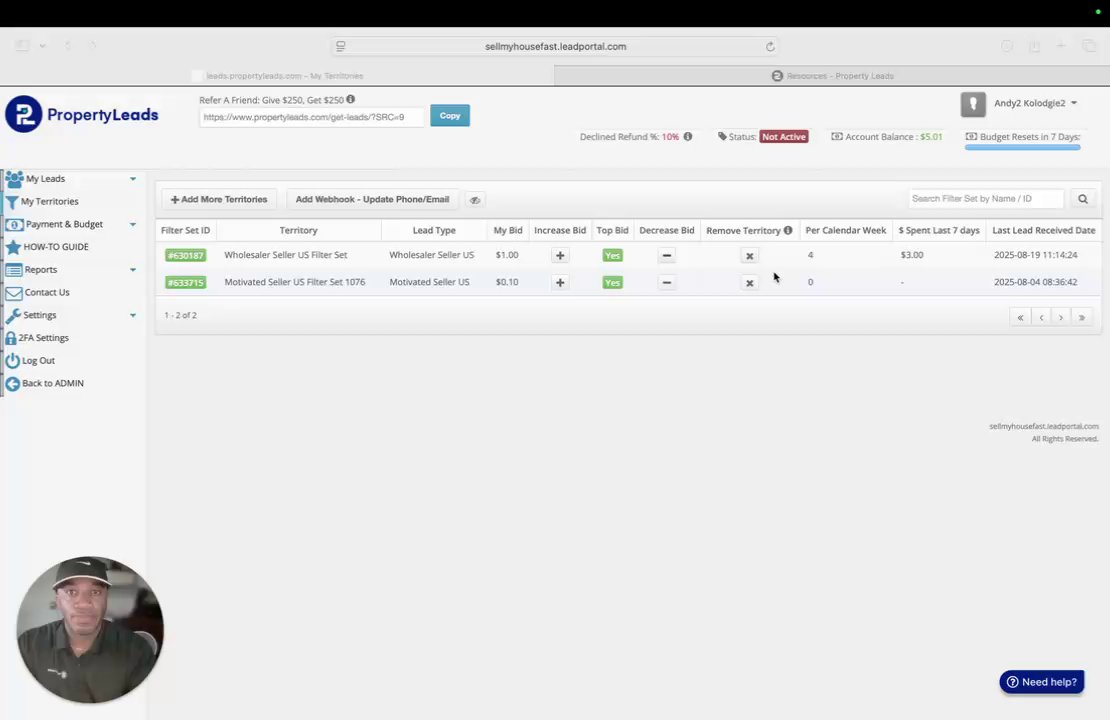This screenshot has width=1110, height=720.
Task: Click the Account Balance $5.01 value
Action: pyautogui.click(x=931, y=137)
